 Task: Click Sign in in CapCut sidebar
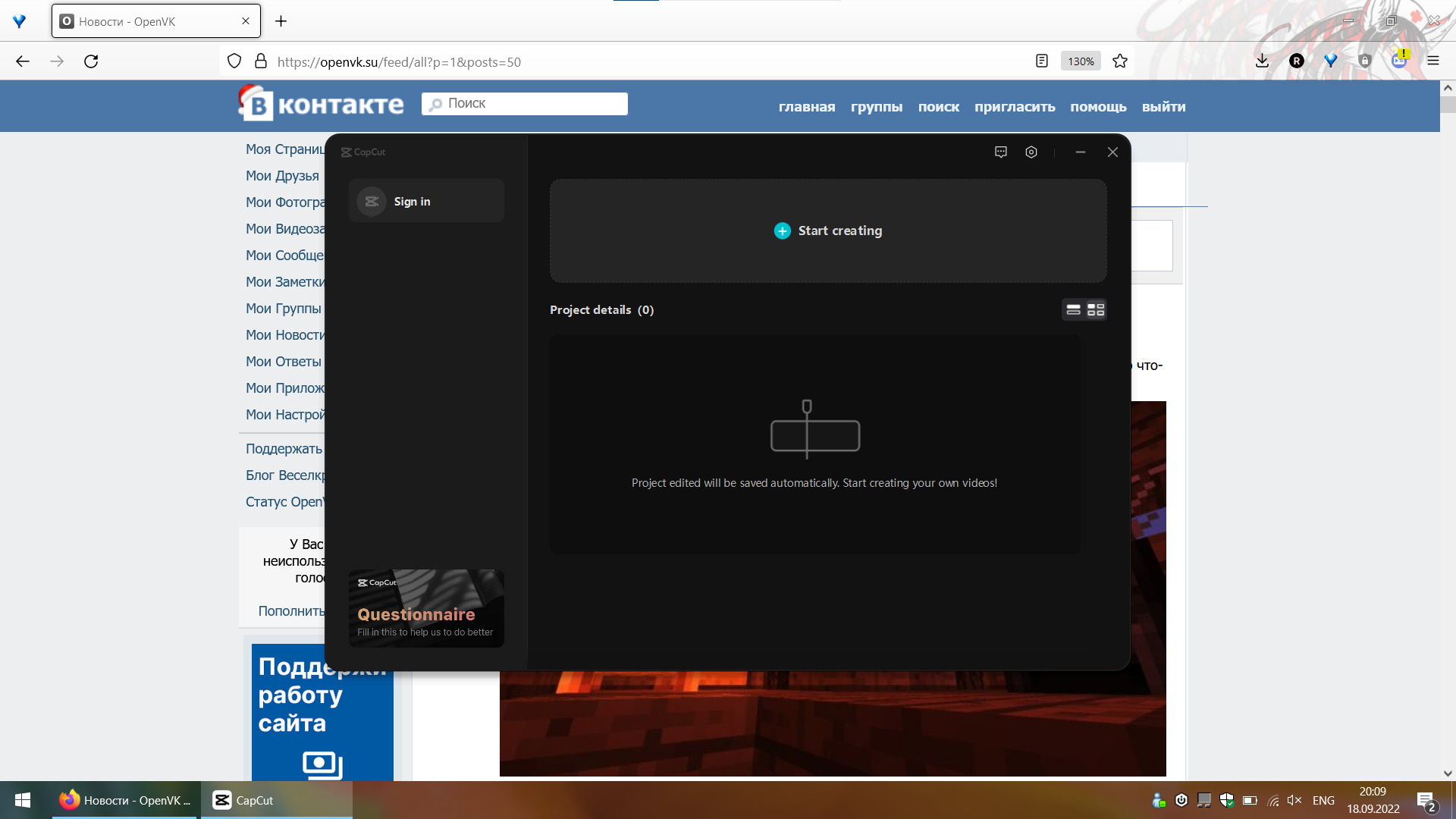412,202
